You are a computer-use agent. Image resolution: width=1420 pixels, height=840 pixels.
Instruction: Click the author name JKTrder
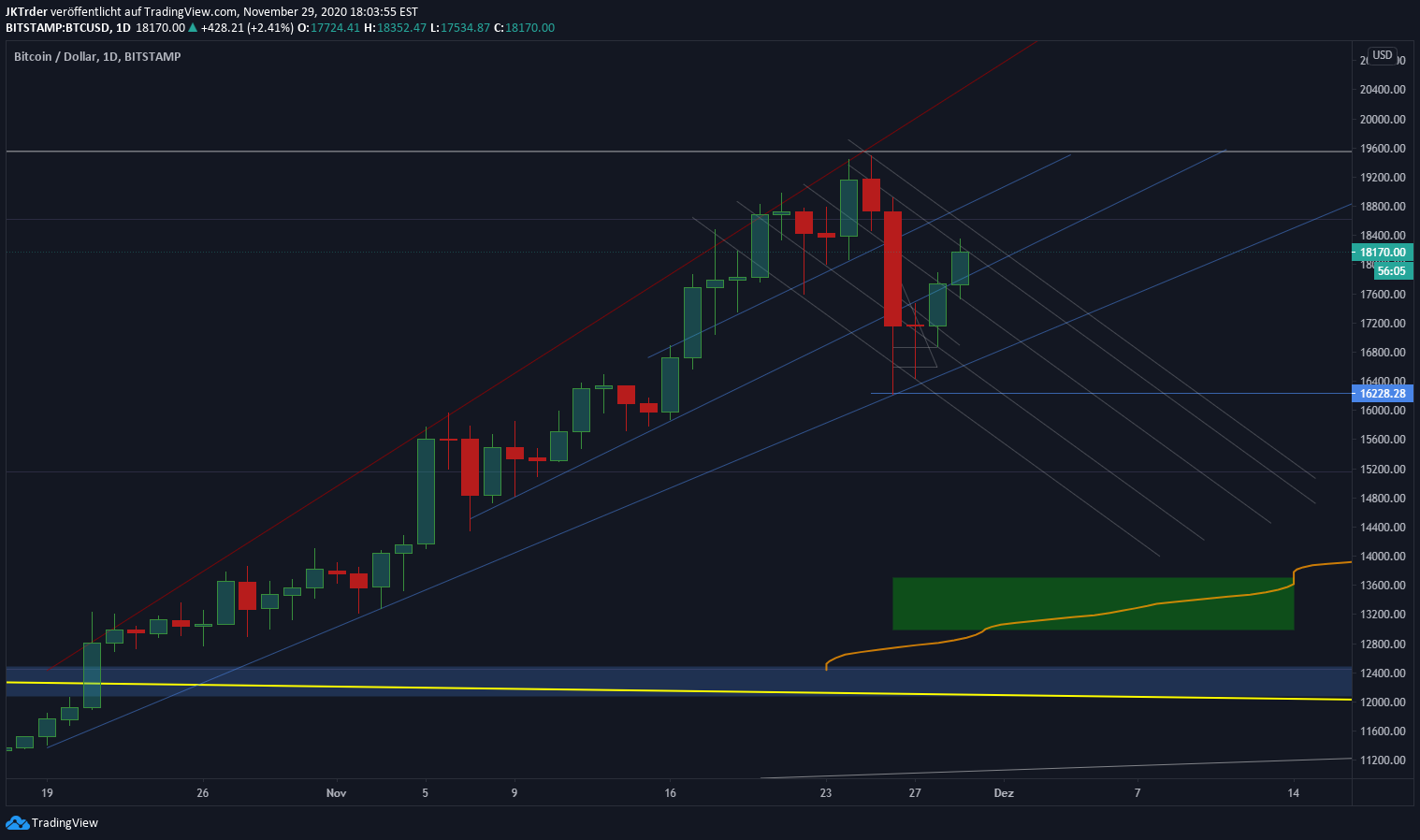(26, 12)
